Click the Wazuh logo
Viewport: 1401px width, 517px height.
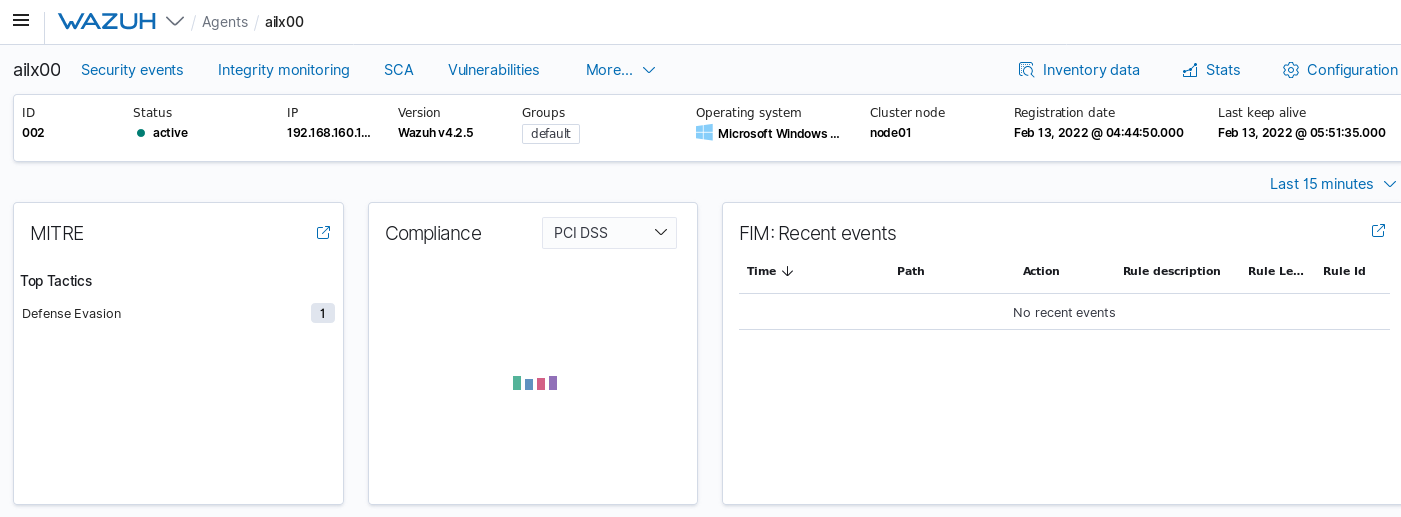tap(107, 21)
